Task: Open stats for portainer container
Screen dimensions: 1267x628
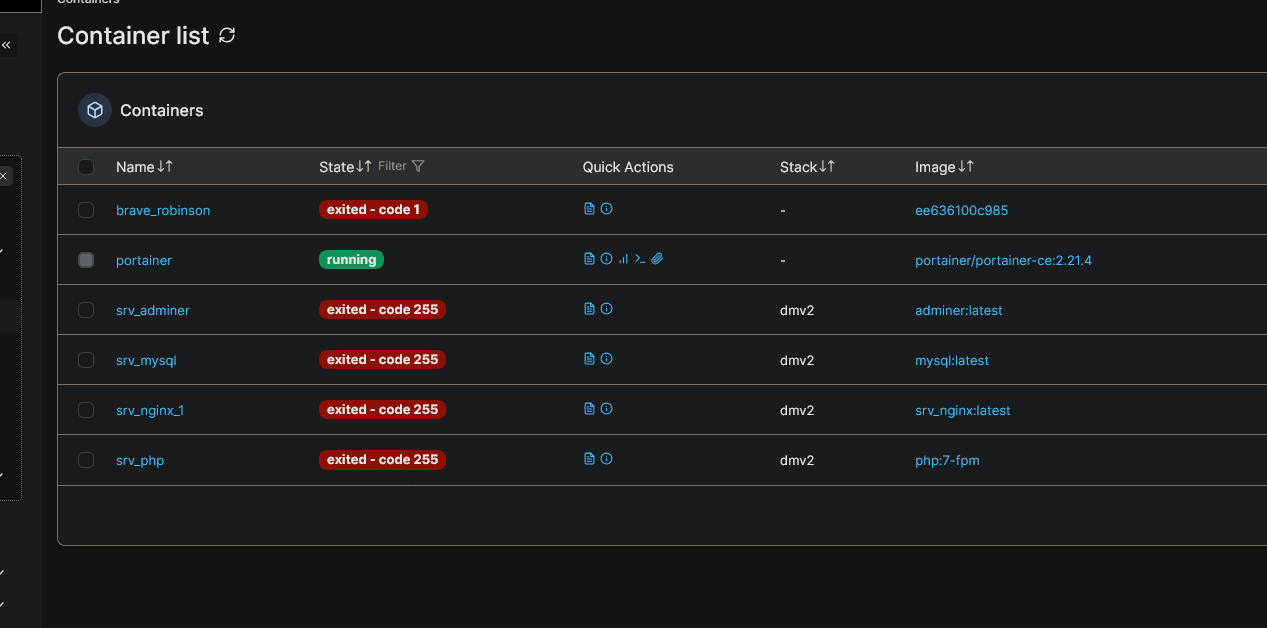Action: [x=623, y=259]
